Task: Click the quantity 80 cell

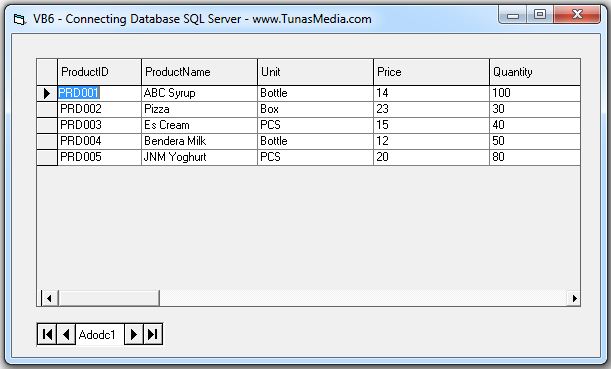Action: pos(535,157)
